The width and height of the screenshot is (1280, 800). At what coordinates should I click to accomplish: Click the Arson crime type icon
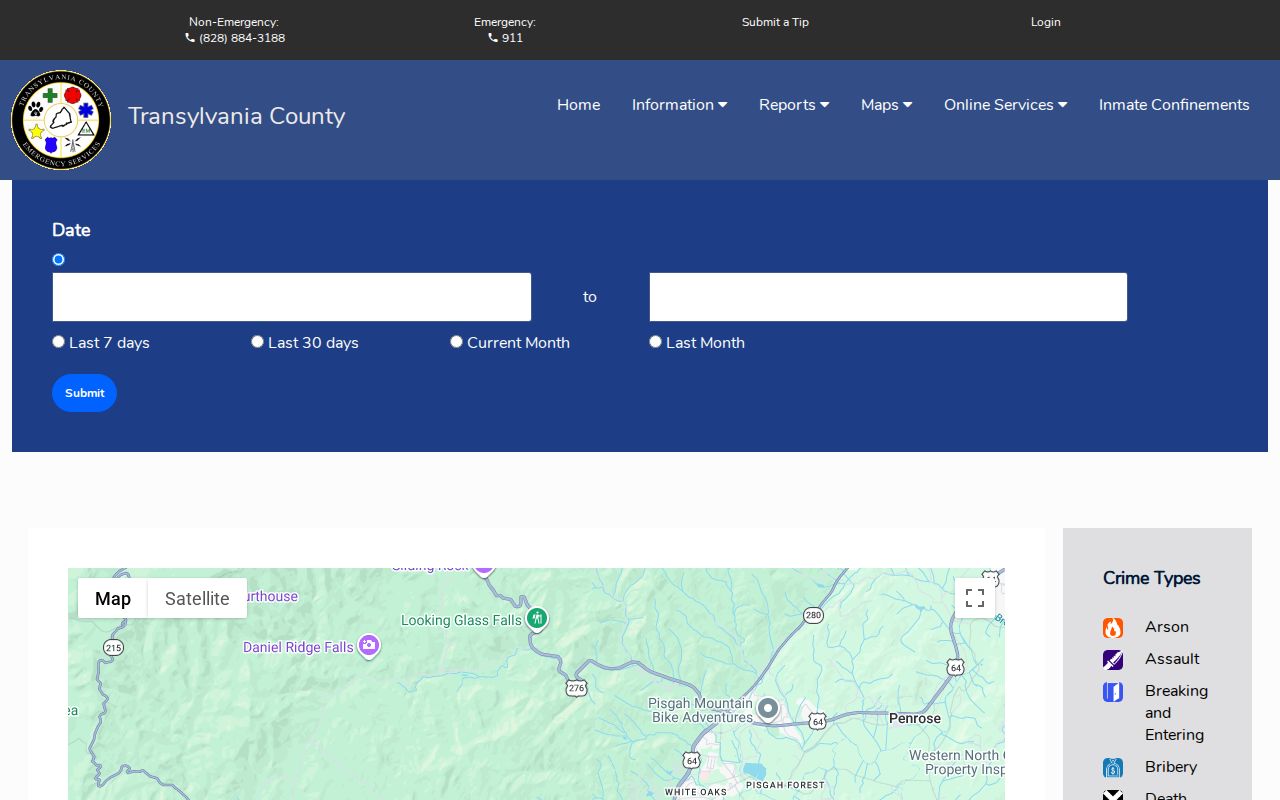pos(1113,628)
